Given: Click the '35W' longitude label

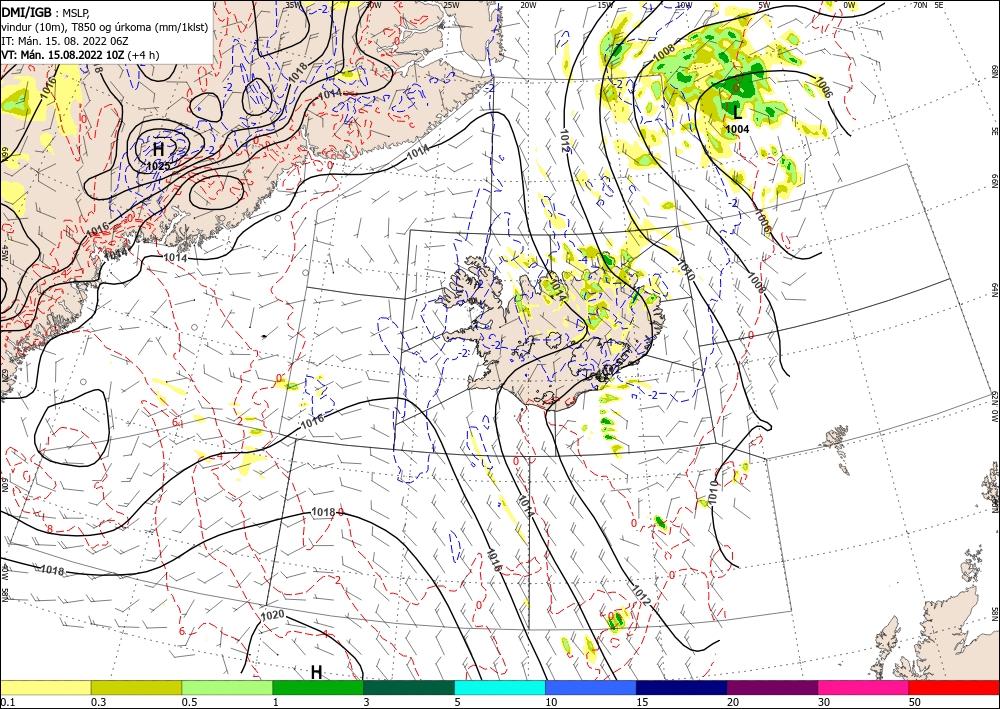Looking at the screenshot, I should tap(292, 5).
